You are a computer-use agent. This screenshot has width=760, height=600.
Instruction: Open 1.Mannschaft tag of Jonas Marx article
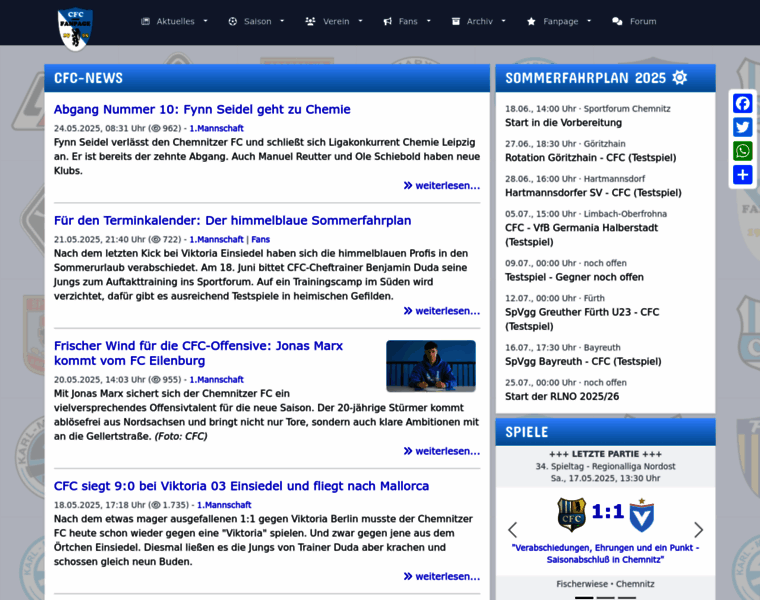click(216, 379)
